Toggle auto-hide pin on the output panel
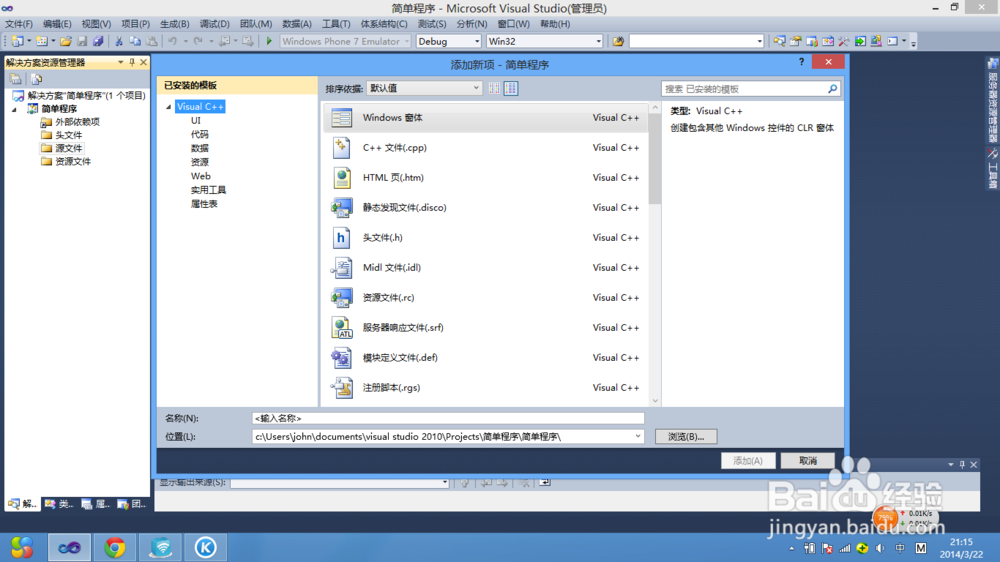 [962, 464]
